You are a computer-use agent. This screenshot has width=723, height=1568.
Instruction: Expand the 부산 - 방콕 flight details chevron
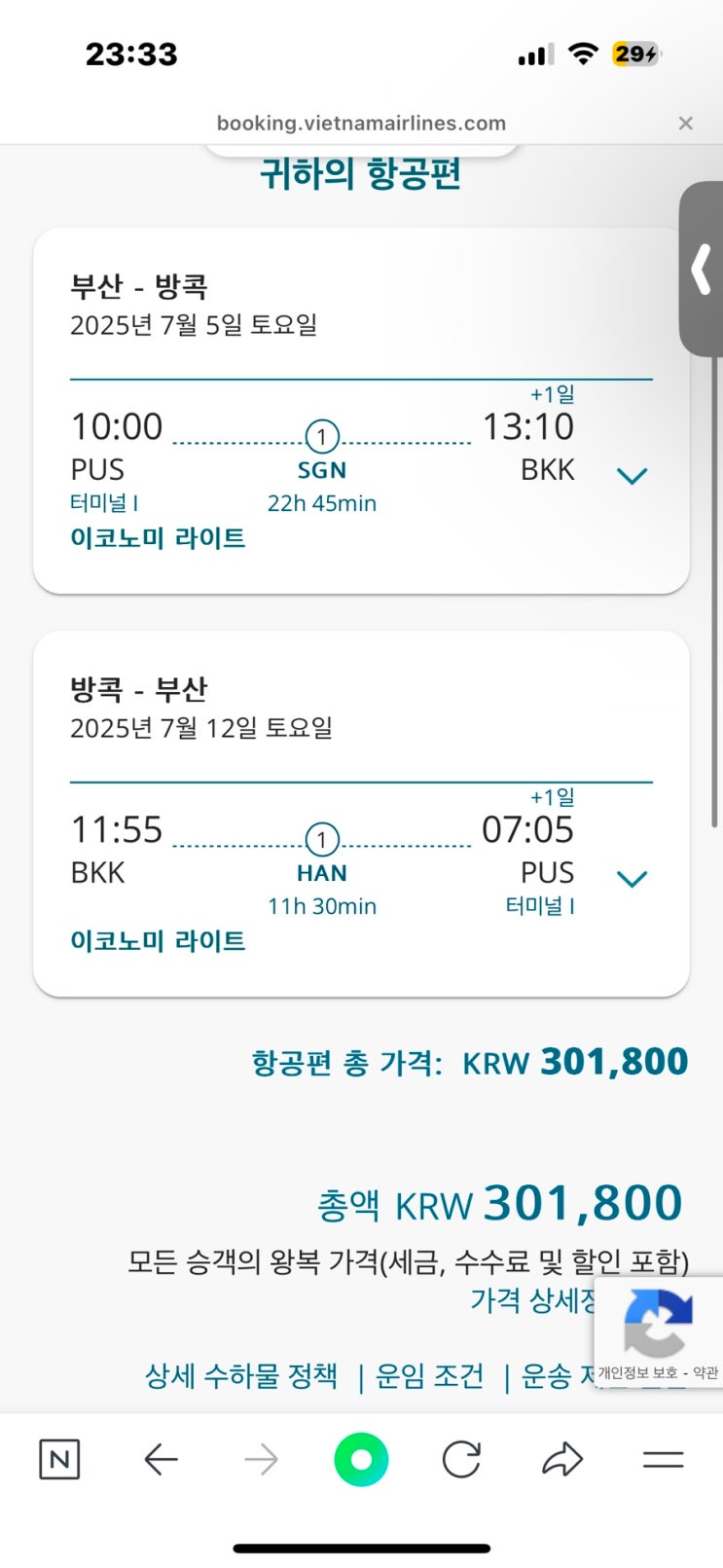(x=633, y=476)
